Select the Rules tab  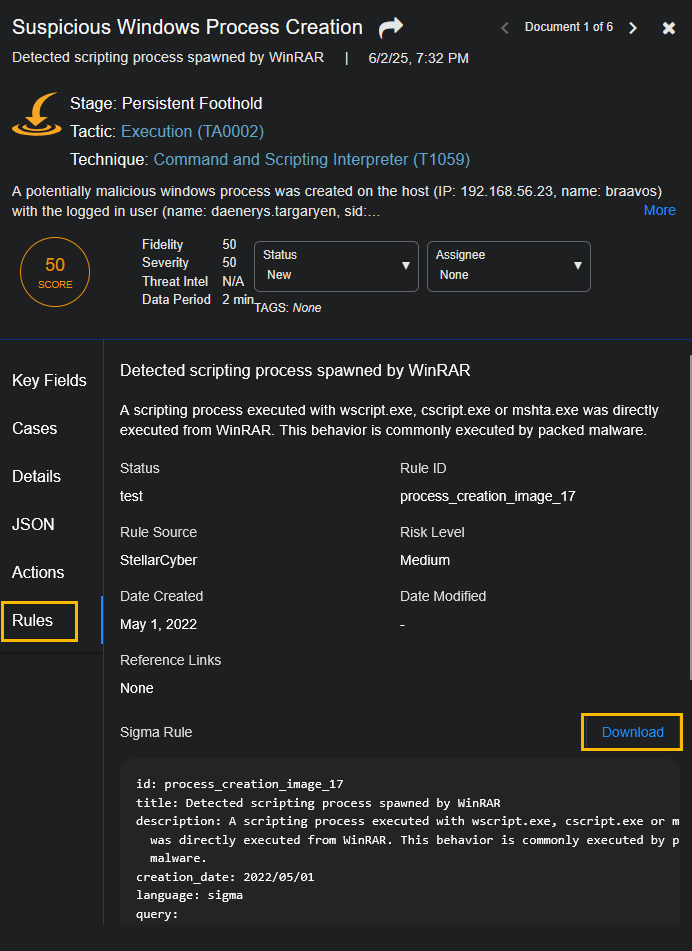[32, 620]
